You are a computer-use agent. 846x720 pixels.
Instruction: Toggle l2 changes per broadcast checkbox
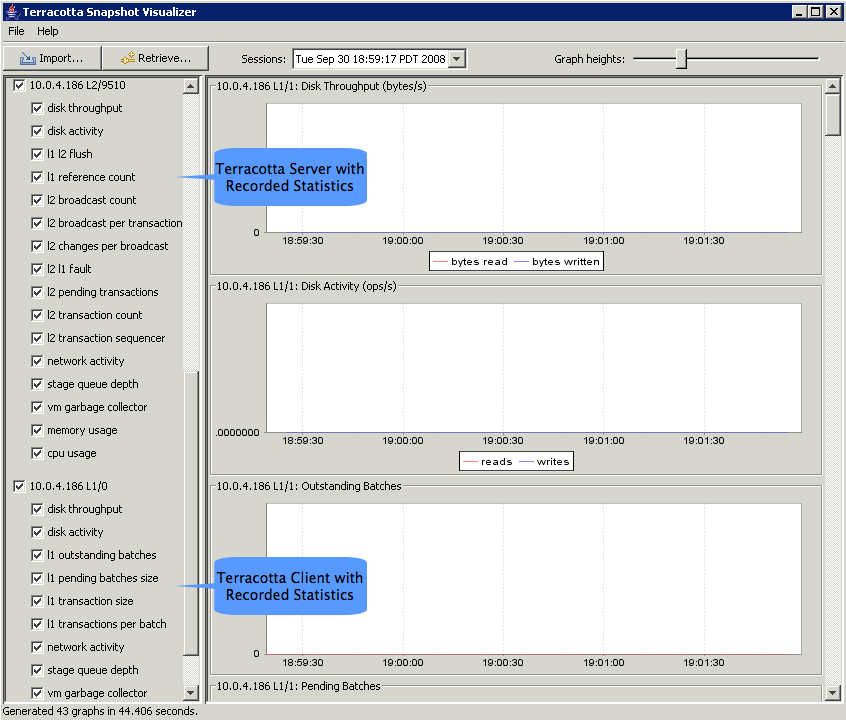pyautogui.click(x=37, y=246)
